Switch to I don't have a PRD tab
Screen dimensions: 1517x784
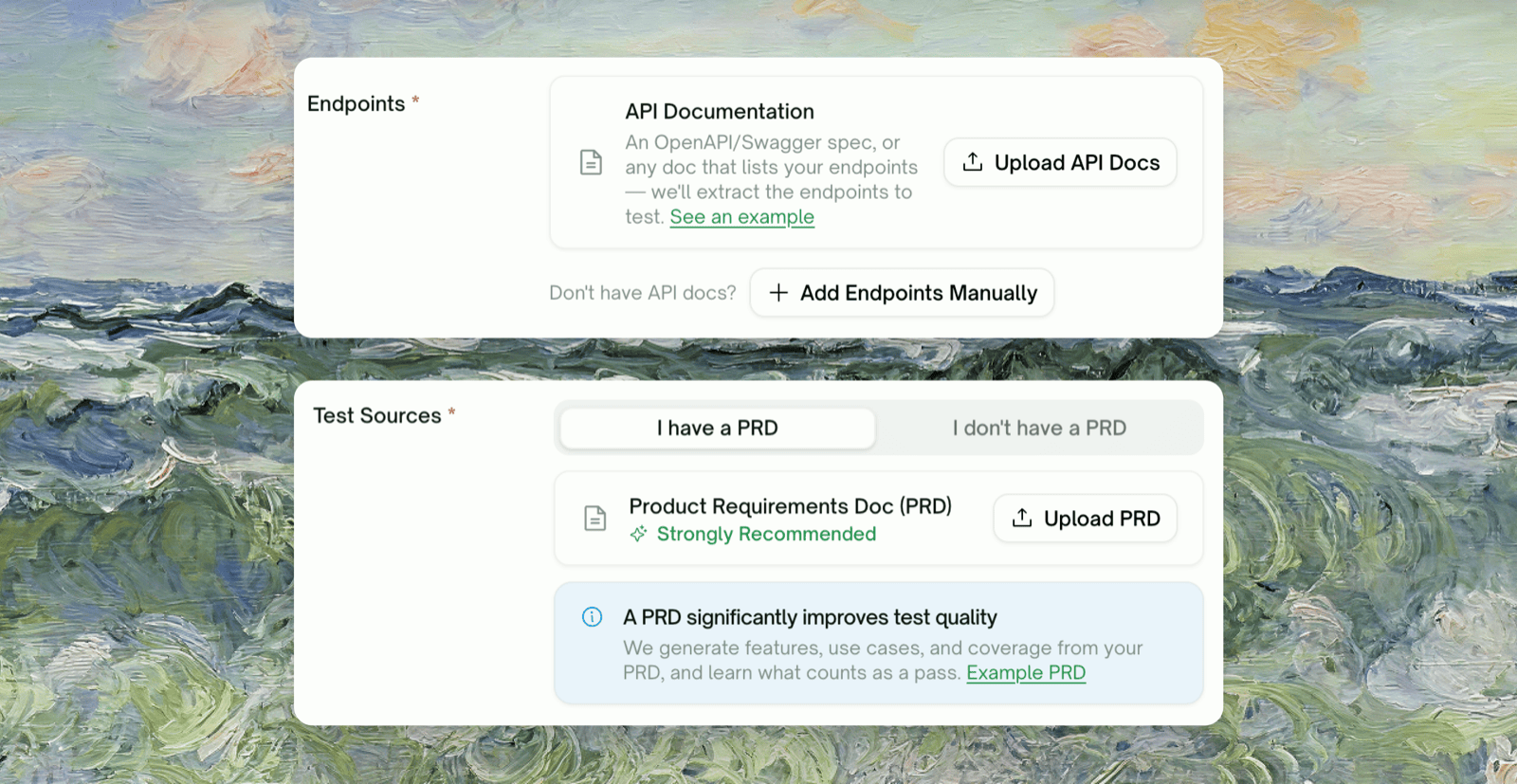[1039, 428]
